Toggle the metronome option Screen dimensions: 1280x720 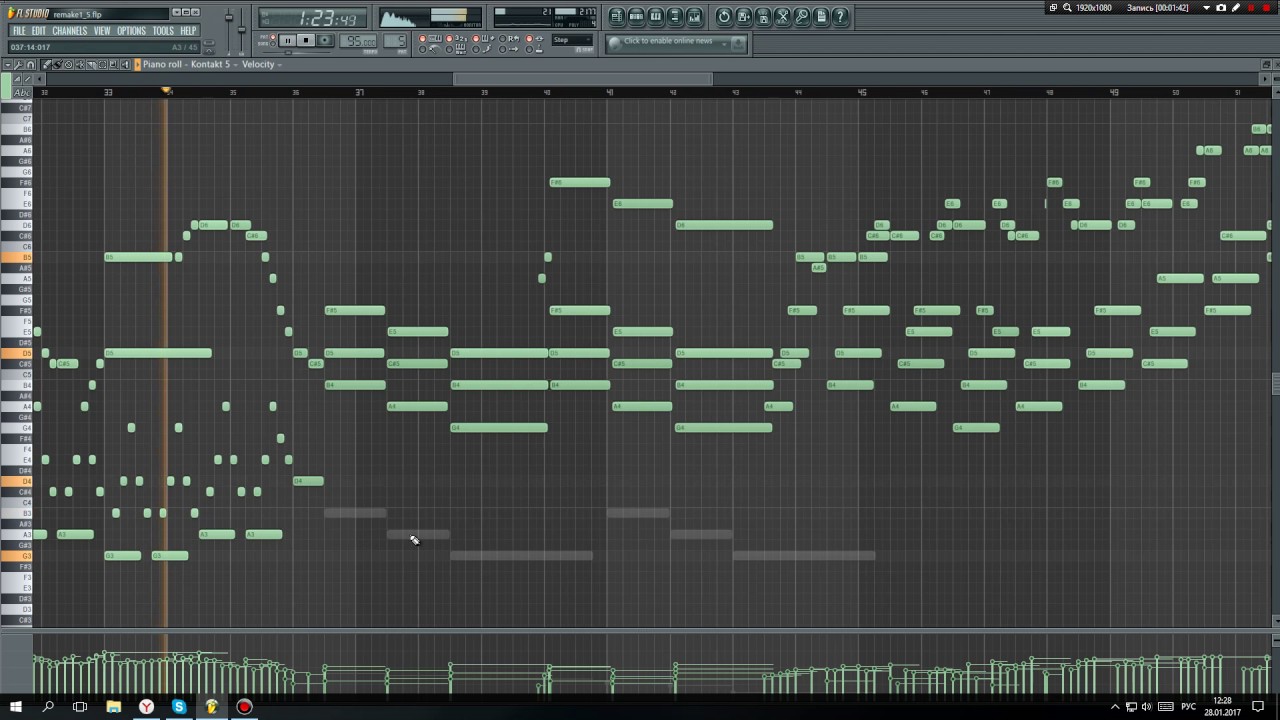point(424,48)
